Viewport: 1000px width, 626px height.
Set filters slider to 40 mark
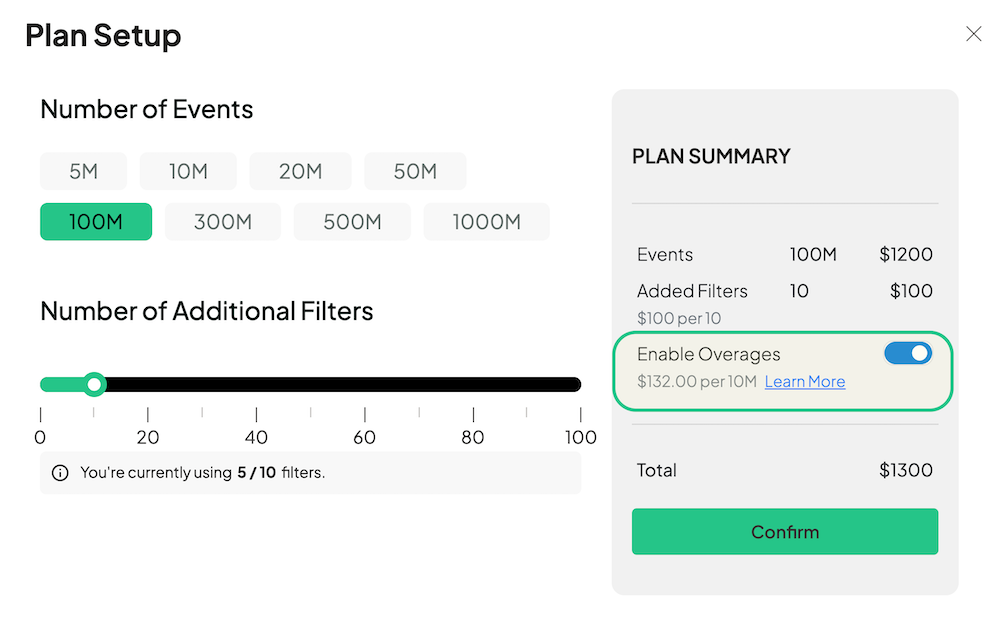tap(257, 385)
